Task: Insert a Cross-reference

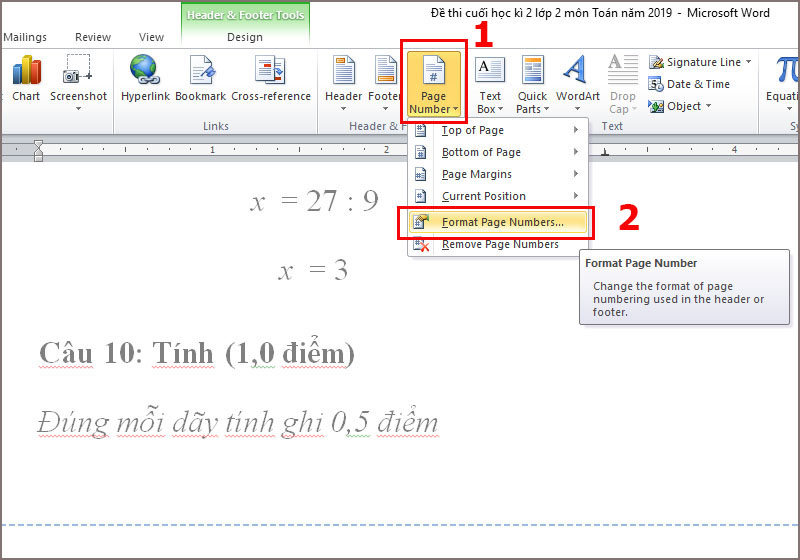Action: click(x=271, y=79)
